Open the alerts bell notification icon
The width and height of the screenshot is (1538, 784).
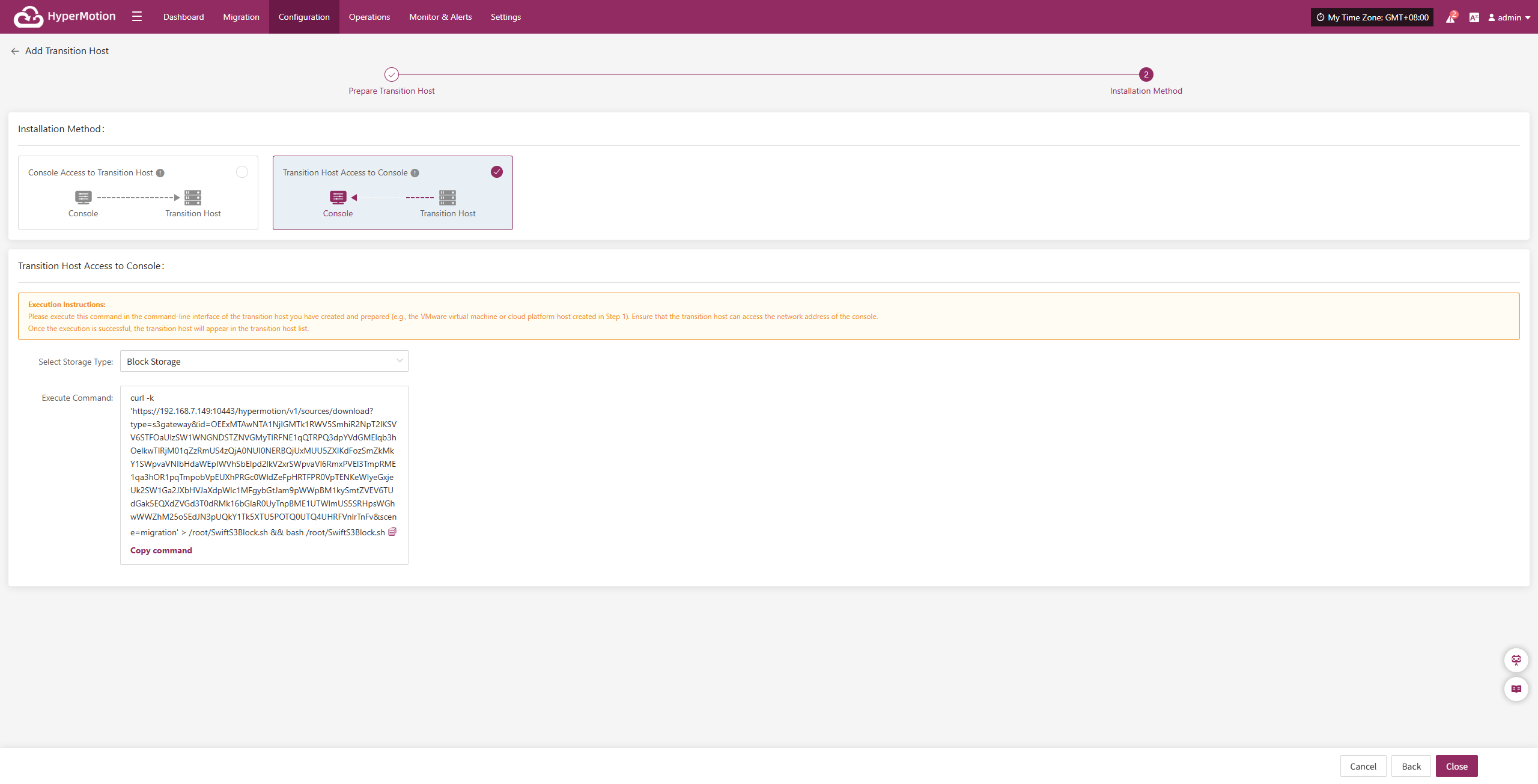tap(1450, 17)
